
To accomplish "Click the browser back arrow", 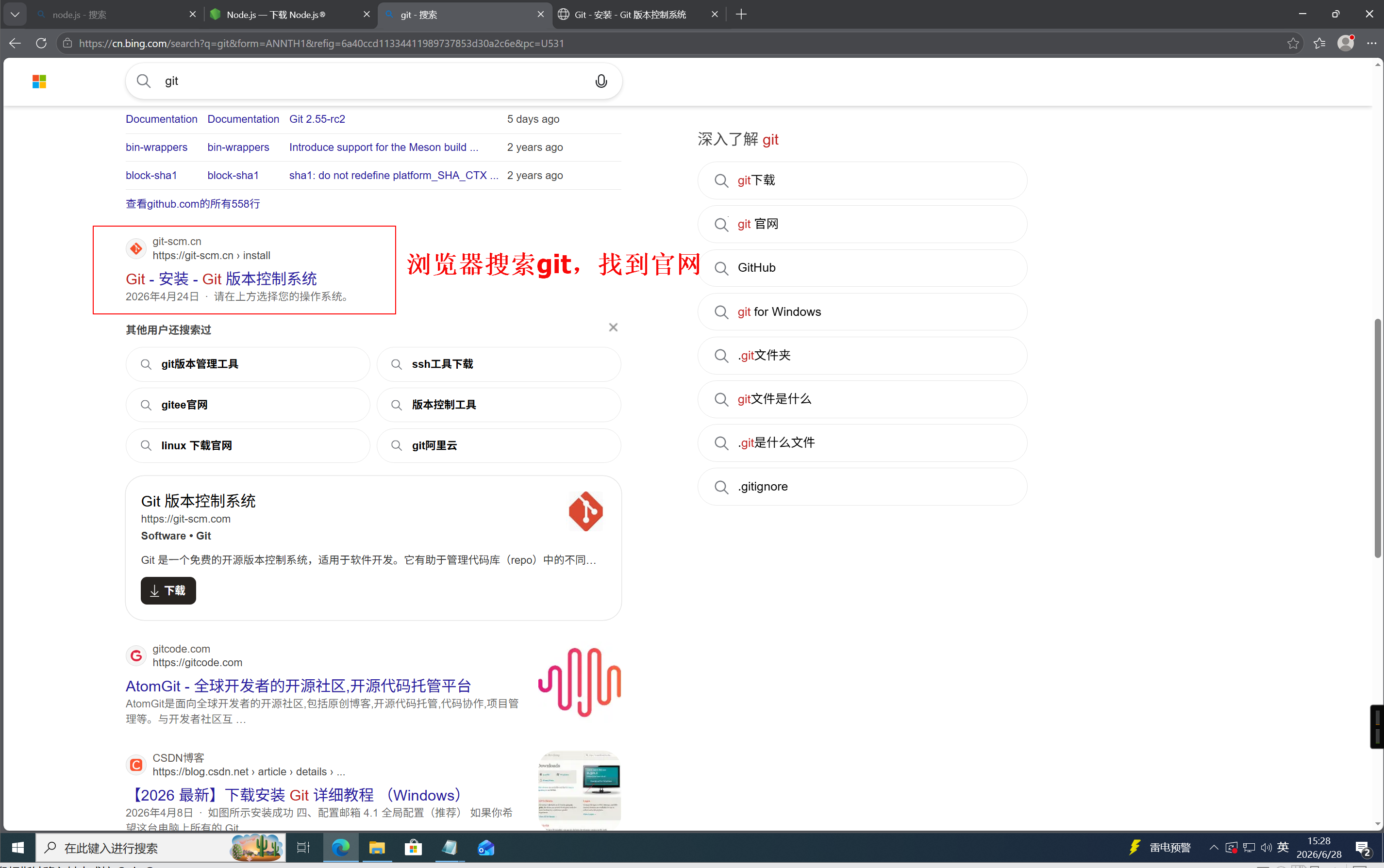I will [16, 43].
